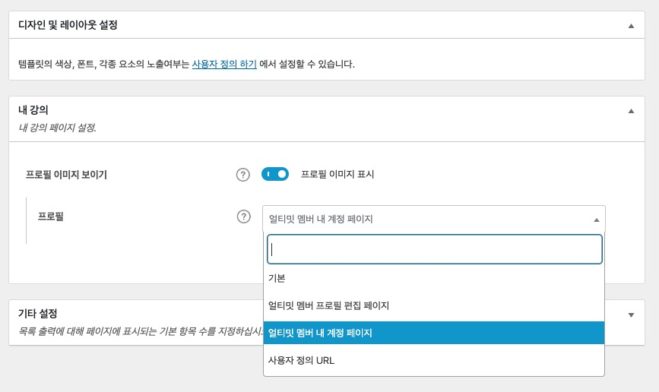The image size is (659, 392).
Task: Click 프로필 select box showing current value
Action: [434, 219]
